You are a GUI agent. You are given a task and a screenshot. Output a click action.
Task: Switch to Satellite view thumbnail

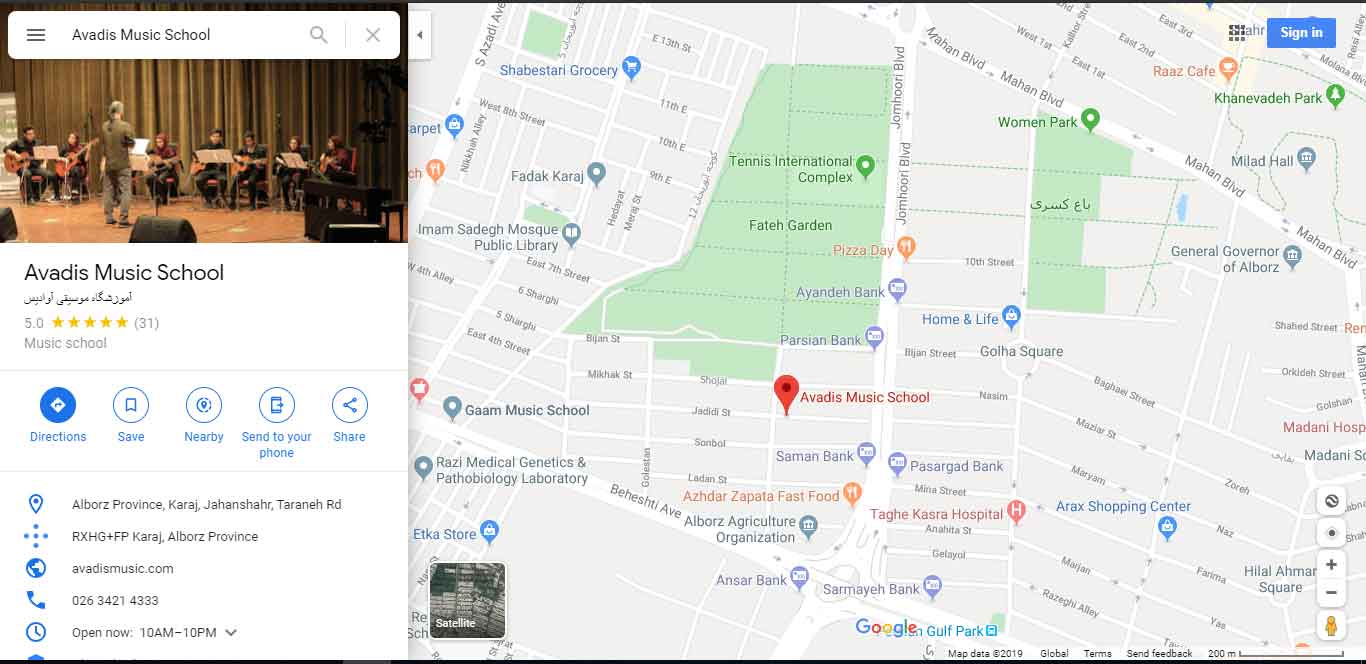[468, 600]
